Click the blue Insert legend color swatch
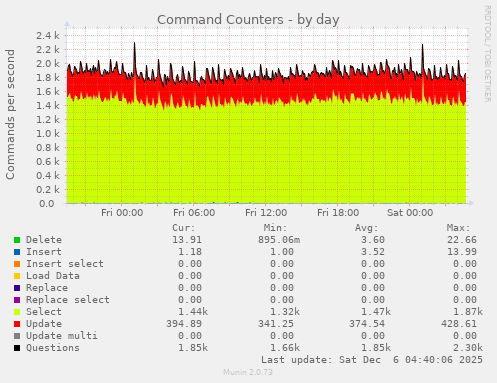This screenshot has height=383, width=497. [17, 252]
